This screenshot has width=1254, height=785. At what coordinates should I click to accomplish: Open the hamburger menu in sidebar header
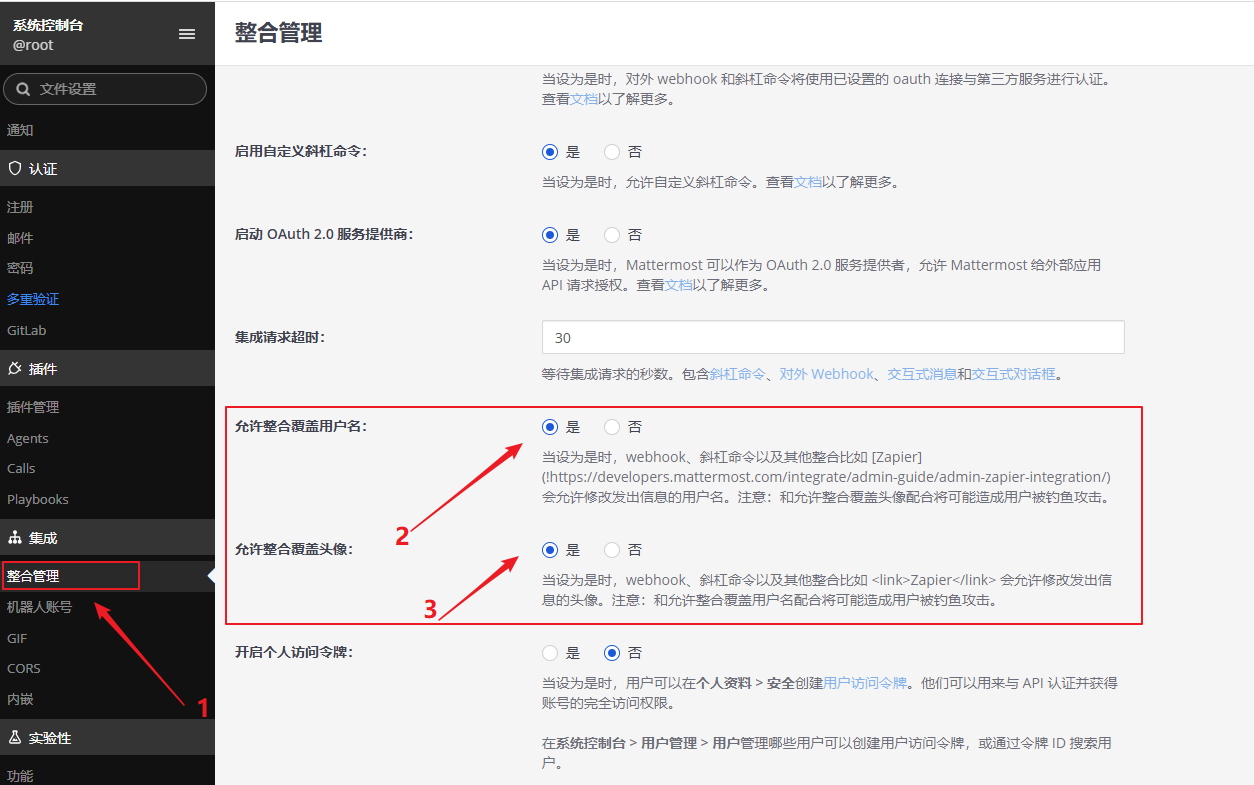(187, 34)
